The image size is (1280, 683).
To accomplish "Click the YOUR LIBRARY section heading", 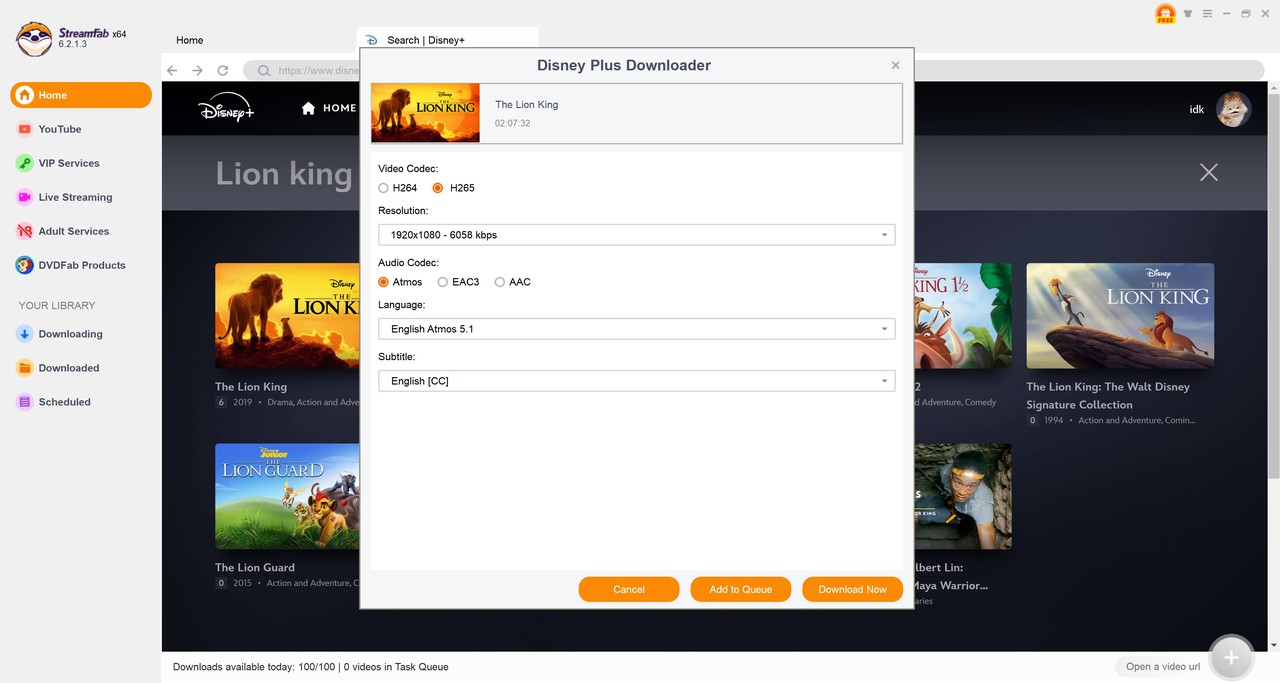I will click(57, 305).
